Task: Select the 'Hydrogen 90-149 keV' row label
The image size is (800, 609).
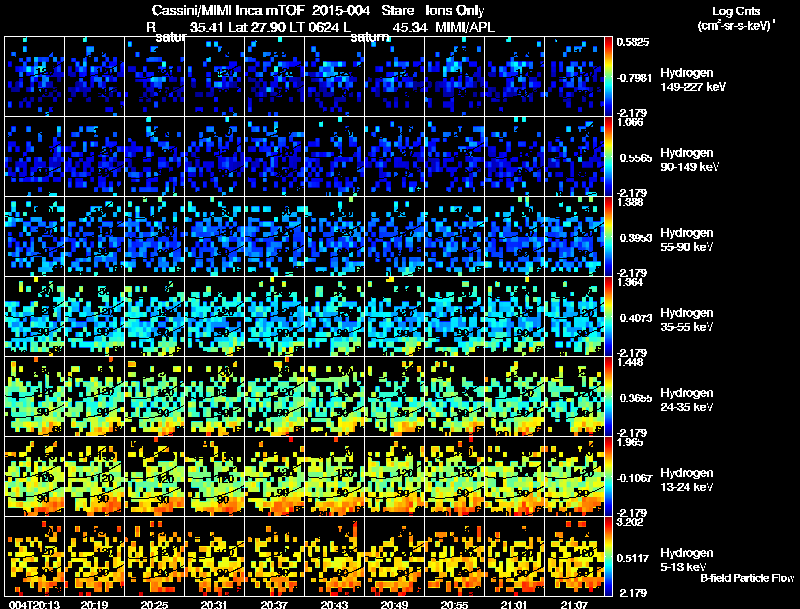Action: click(x=689, y=160)
